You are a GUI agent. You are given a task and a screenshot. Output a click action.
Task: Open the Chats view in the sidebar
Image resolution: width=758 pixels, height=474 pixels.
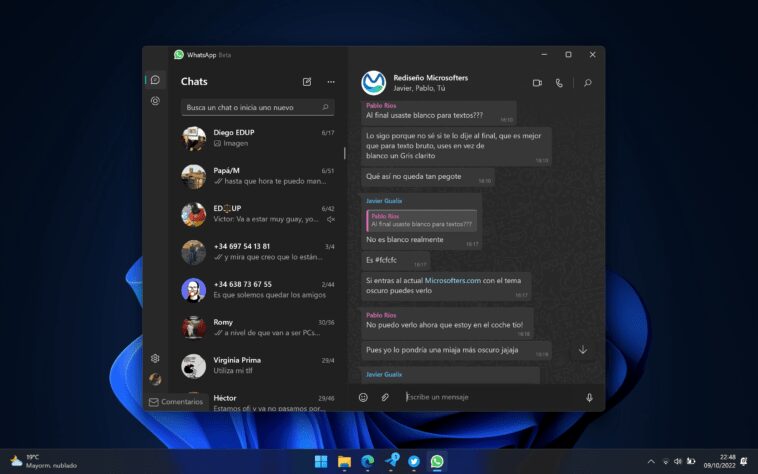155,80
